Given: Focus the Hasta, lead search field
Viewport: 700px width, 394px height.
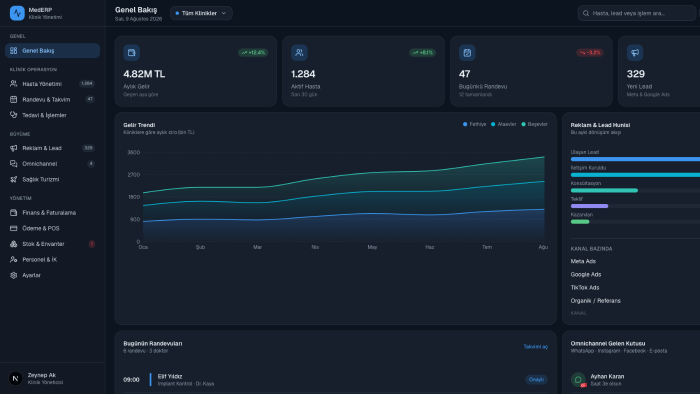Looking at the screenshot, I should (637, 13).
